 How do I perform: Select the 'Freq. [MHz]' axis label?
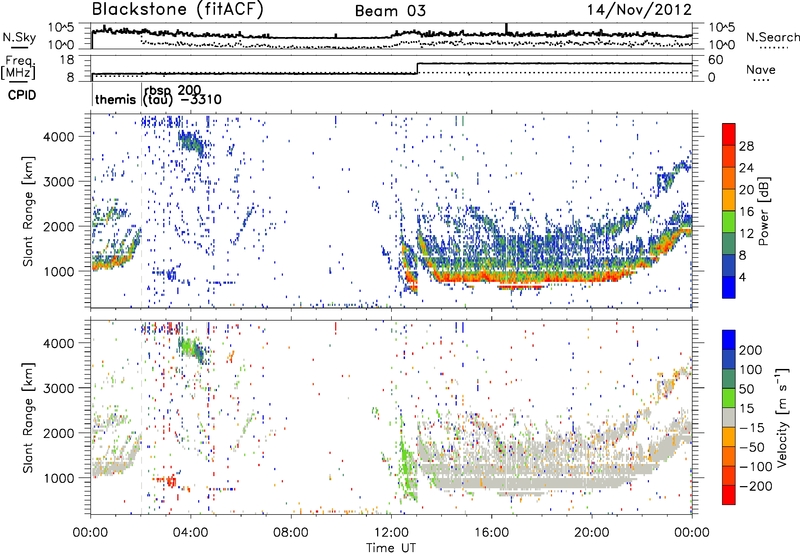tap(18, 67)
